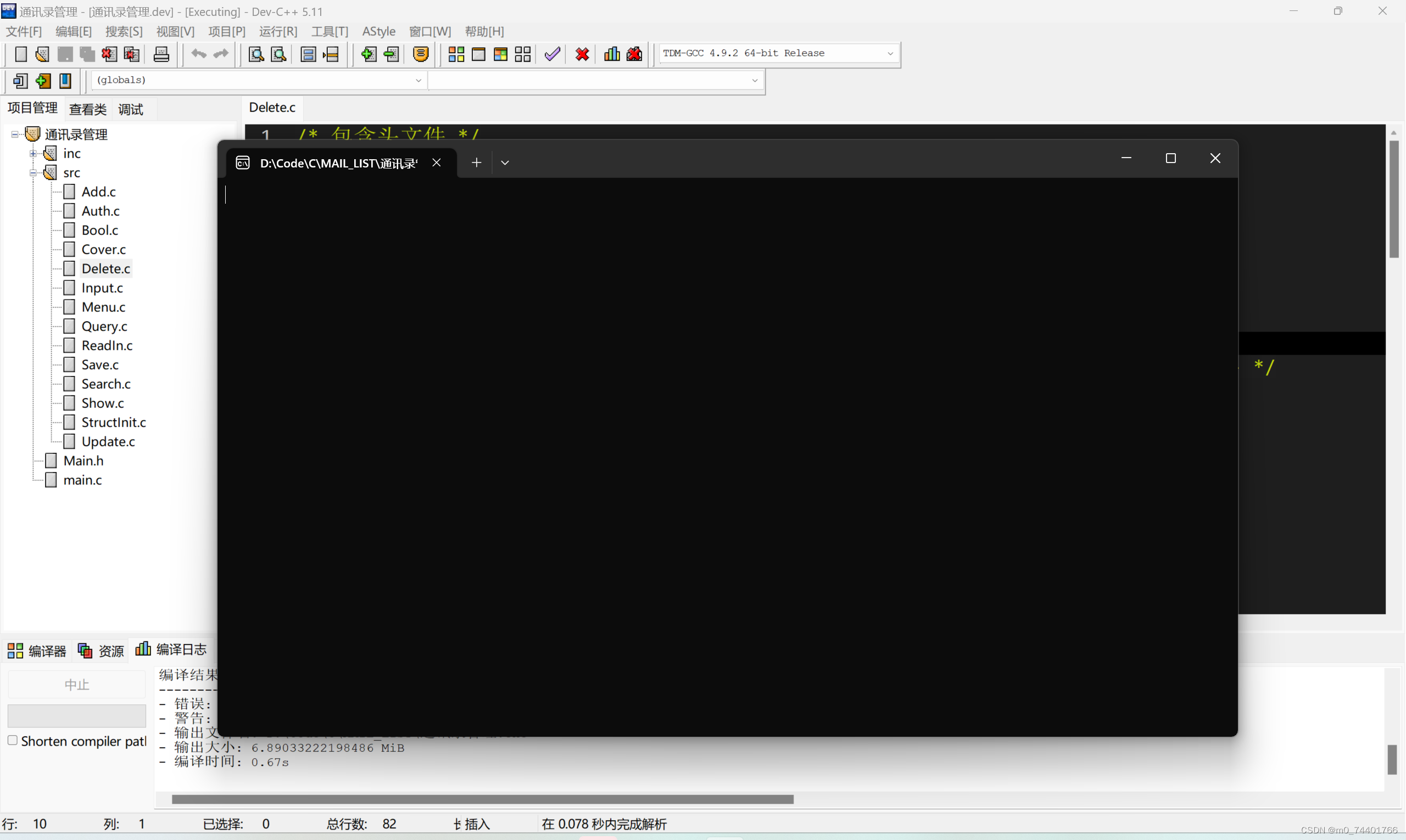Image resolution: width=1406 pixels, height=840 pixels.
Task: Click the Save icon on the toolbar
Action: (65, 54)
